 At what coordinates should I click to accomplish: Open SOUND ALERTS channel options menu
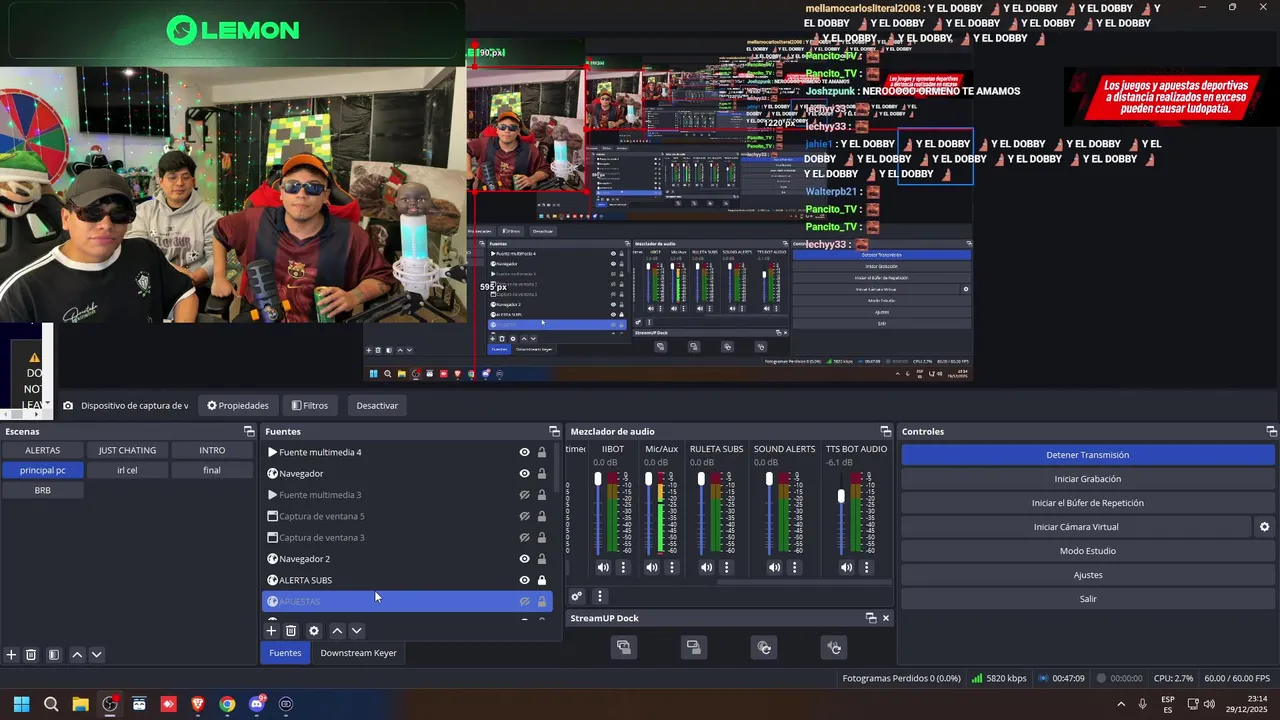794,567
